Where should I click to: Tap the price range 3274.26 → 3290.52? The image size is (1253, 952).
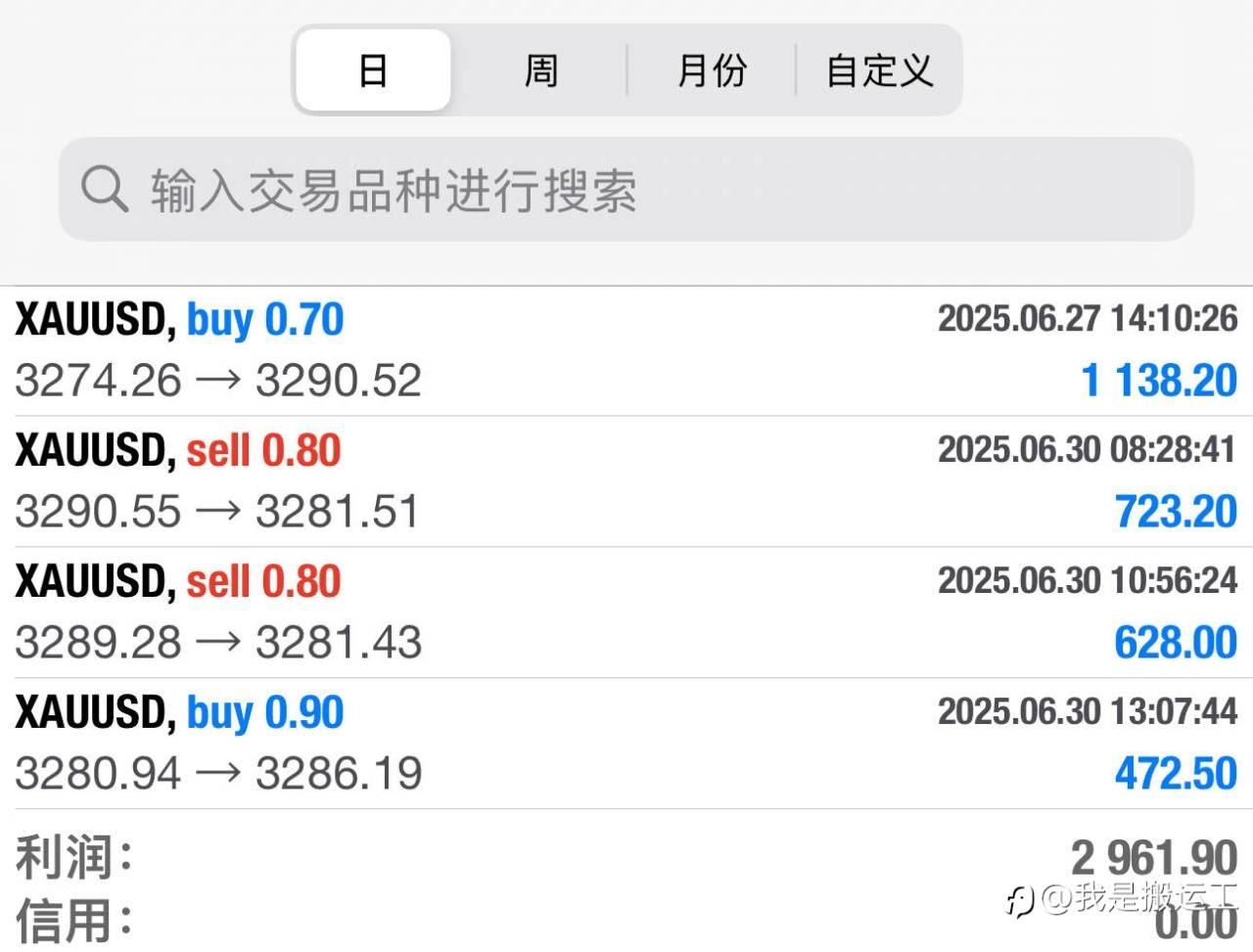pyautogui.click(x=218, y=381)
